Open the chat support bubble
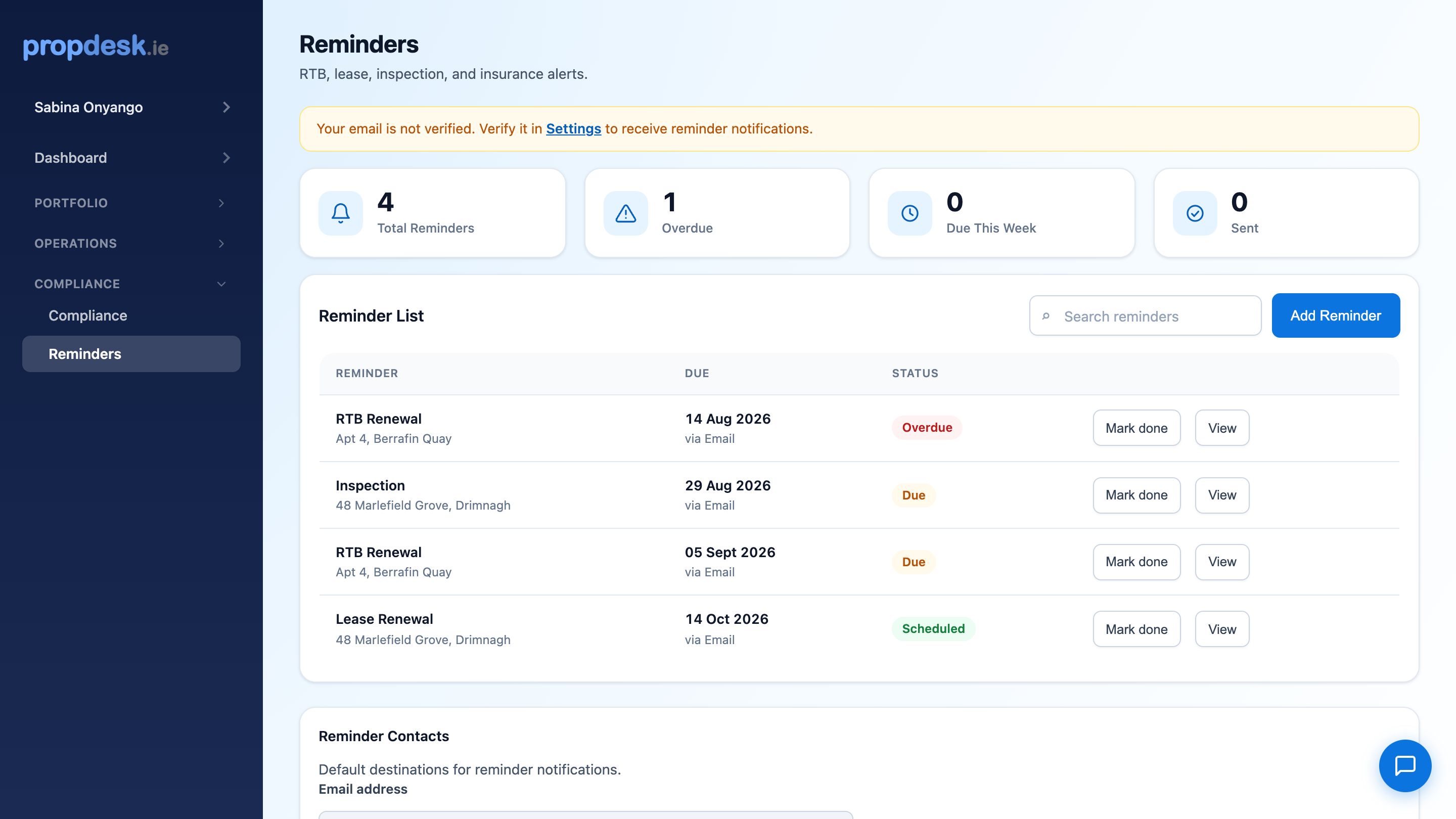Viewport: 1456px width, 819px height. [1405, 766]
